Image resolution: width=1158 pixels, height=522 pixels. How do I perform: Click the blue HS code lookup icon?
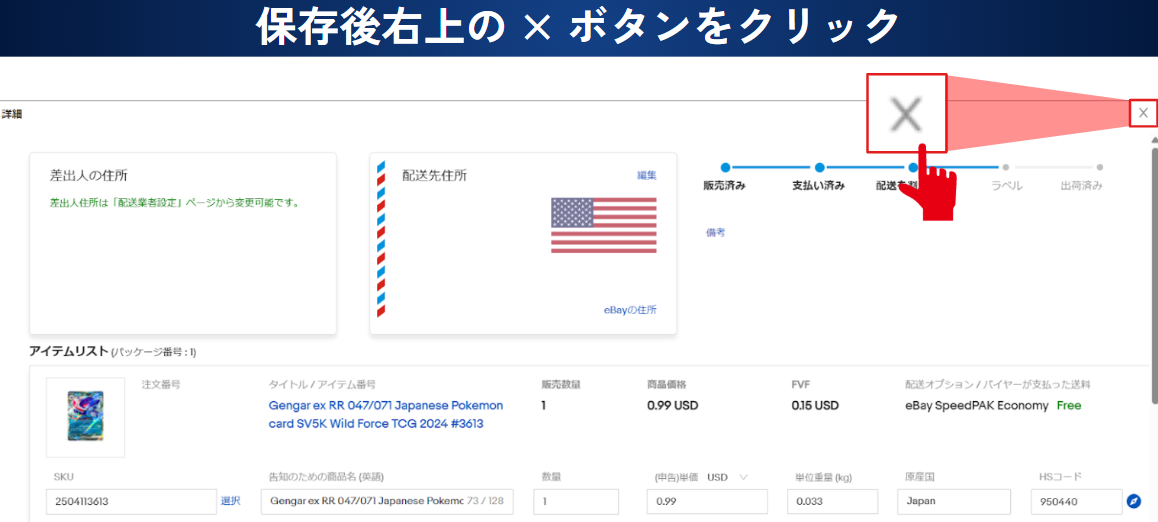tap(1133, 501)
